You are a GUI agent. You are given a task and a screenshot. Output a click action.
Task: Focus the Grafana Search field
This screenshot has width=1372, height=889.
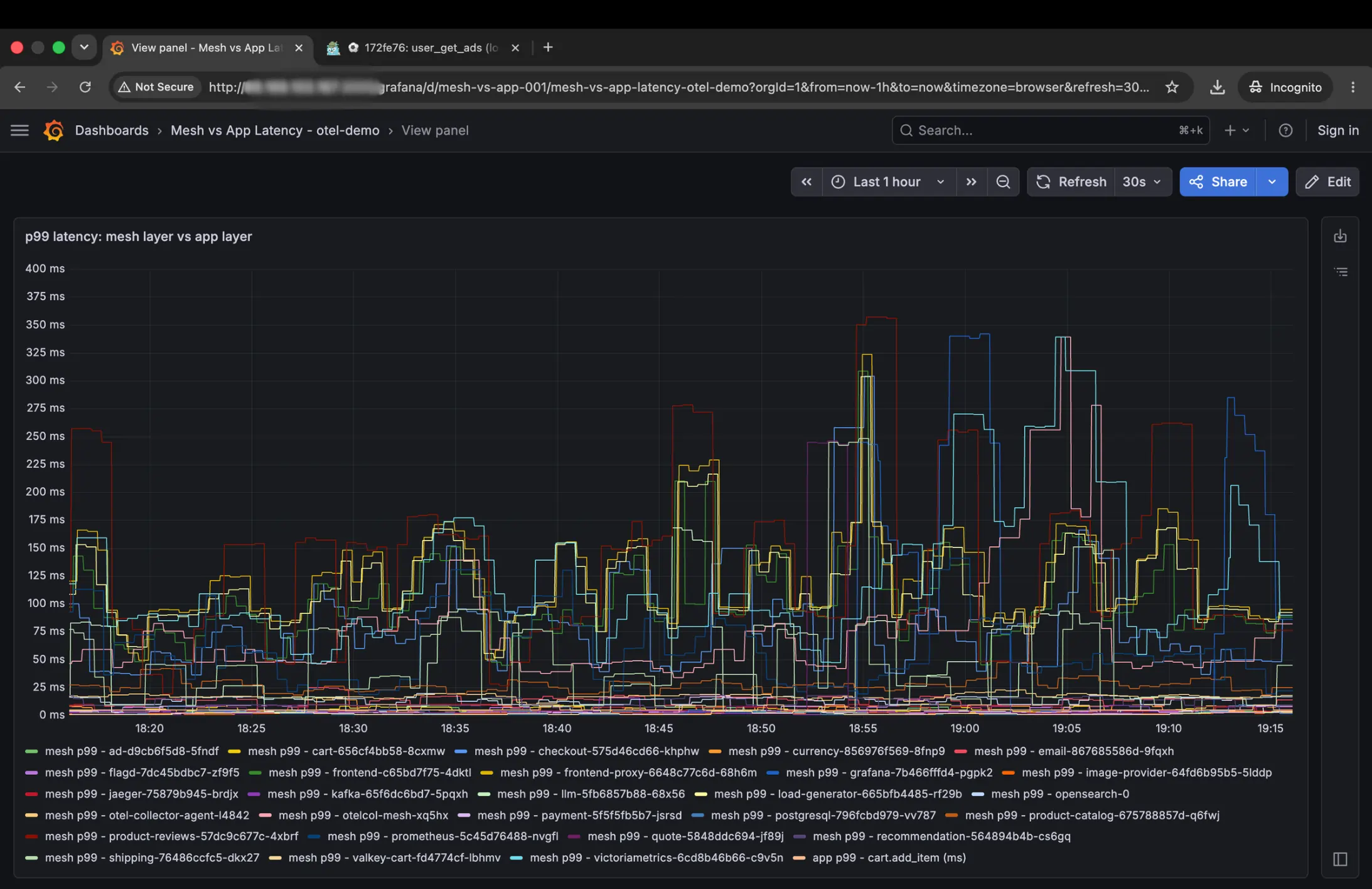(x=1050, y=131)
